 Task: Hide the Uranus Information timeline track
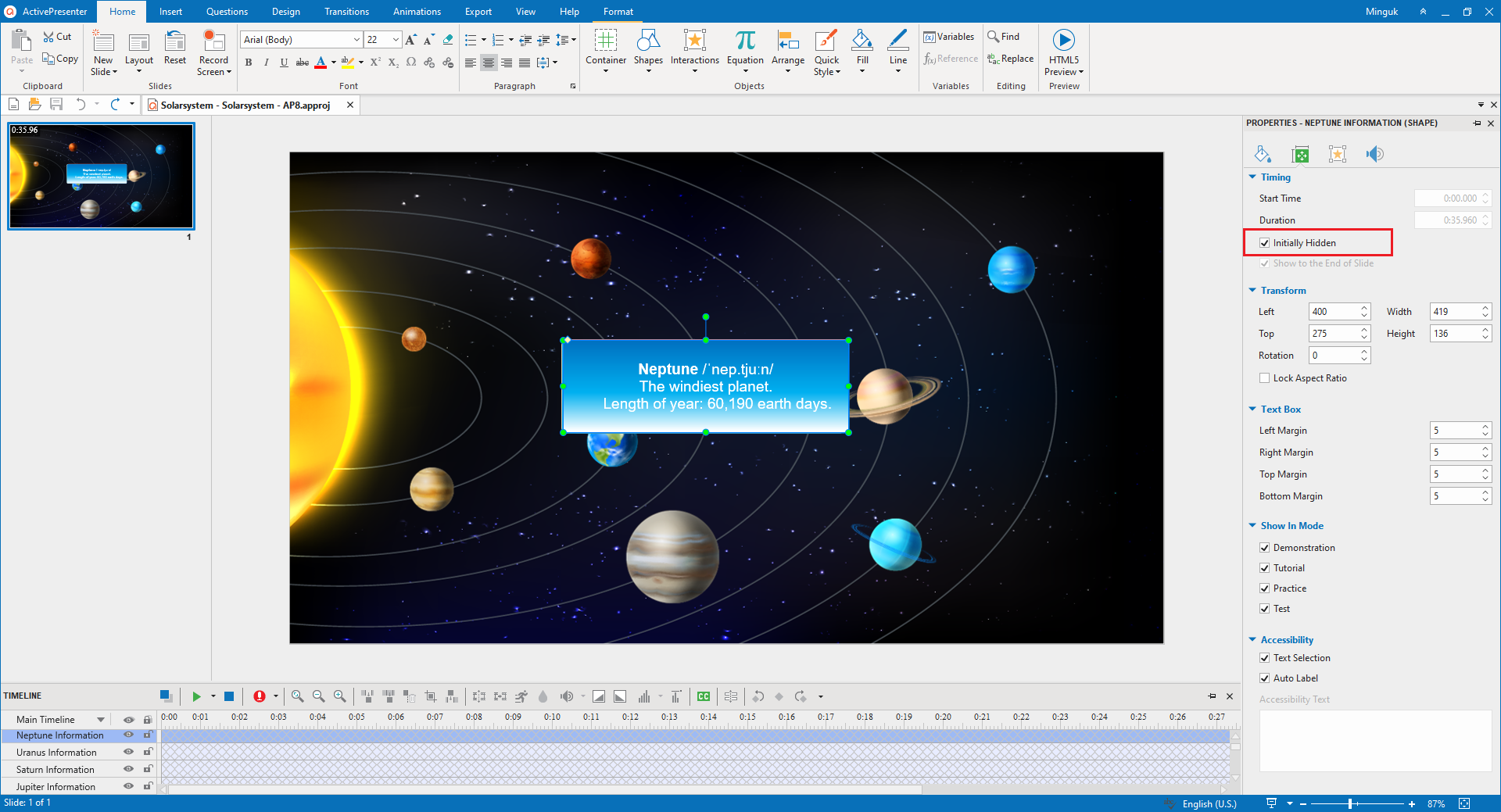(128, 753)
